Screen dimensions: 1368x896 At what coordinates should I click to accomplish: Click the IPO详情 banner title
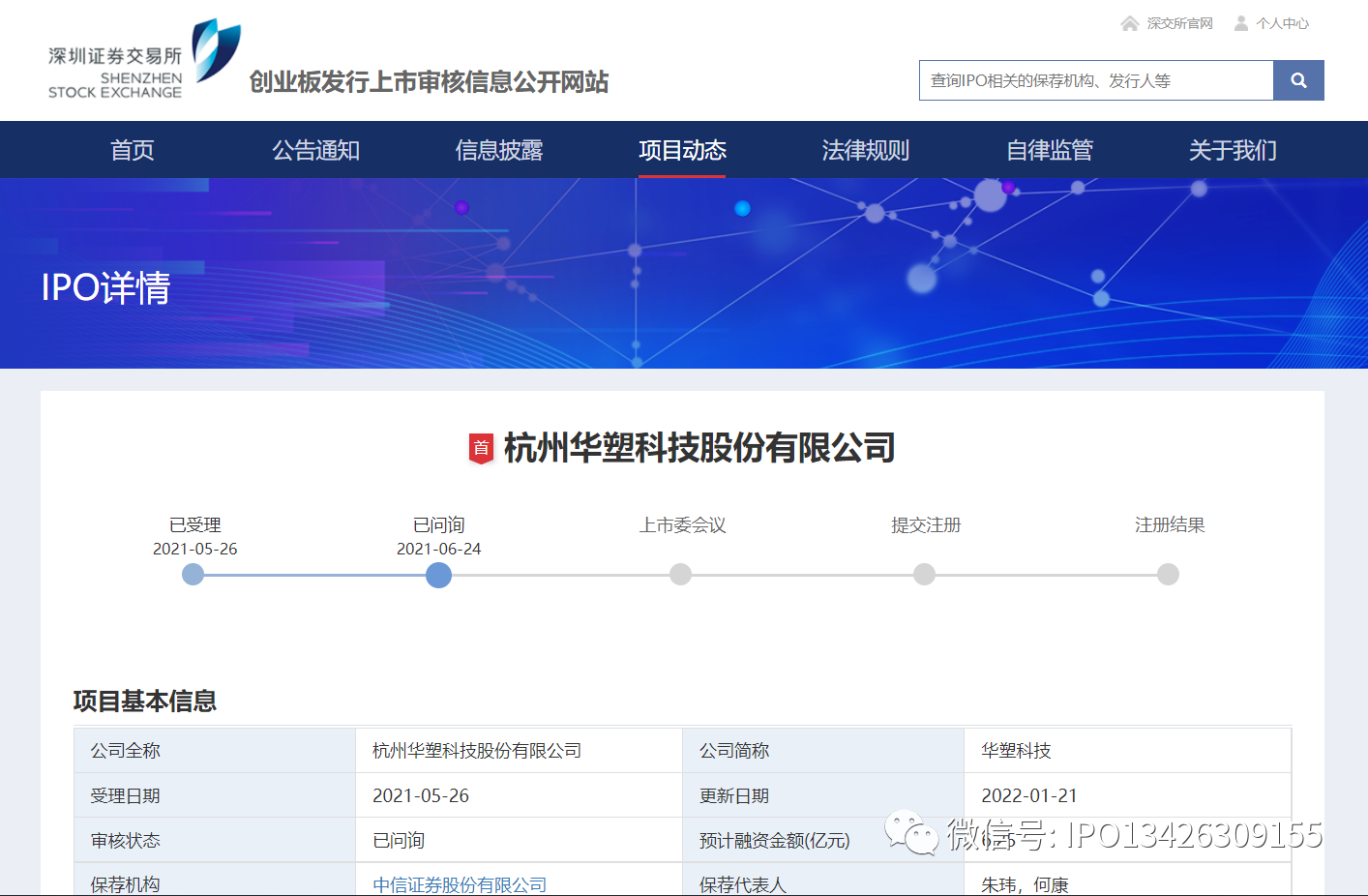coord(105,287)
